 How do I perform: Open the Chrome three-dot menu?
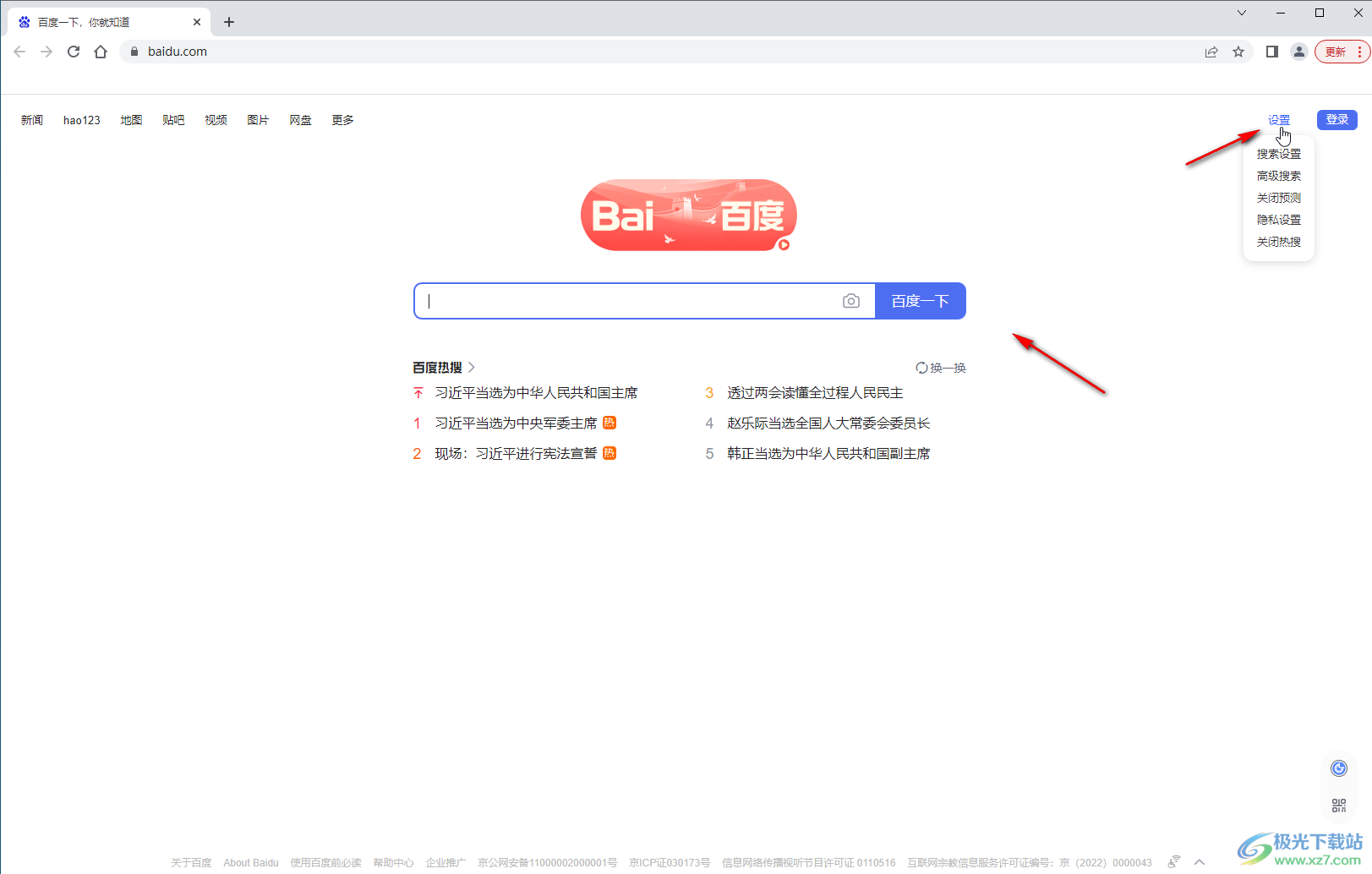[1359, 52]
